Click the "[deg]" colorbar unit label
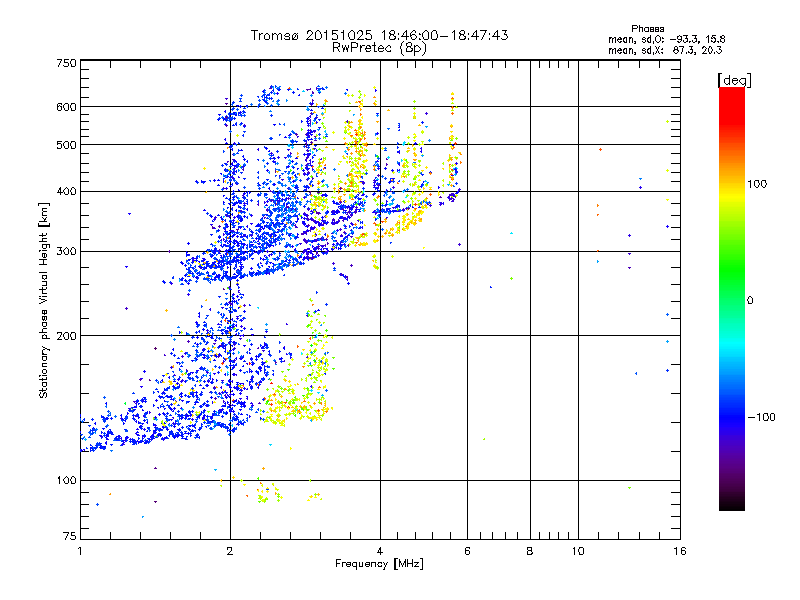The image size is (800, 600). click(734, 80)
